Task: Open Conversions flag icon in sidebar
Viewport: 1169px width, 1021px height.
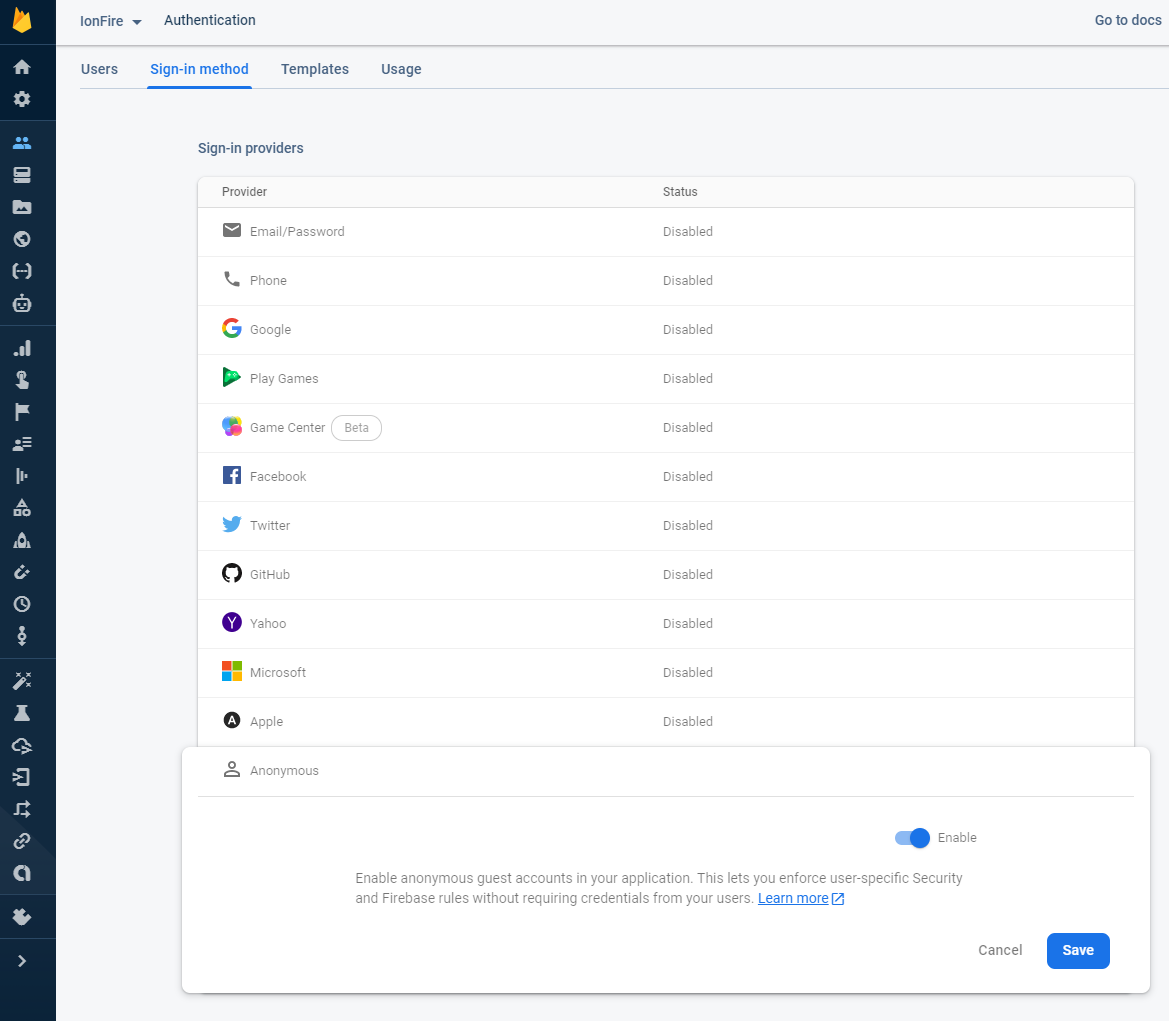Action: (22, 412)
